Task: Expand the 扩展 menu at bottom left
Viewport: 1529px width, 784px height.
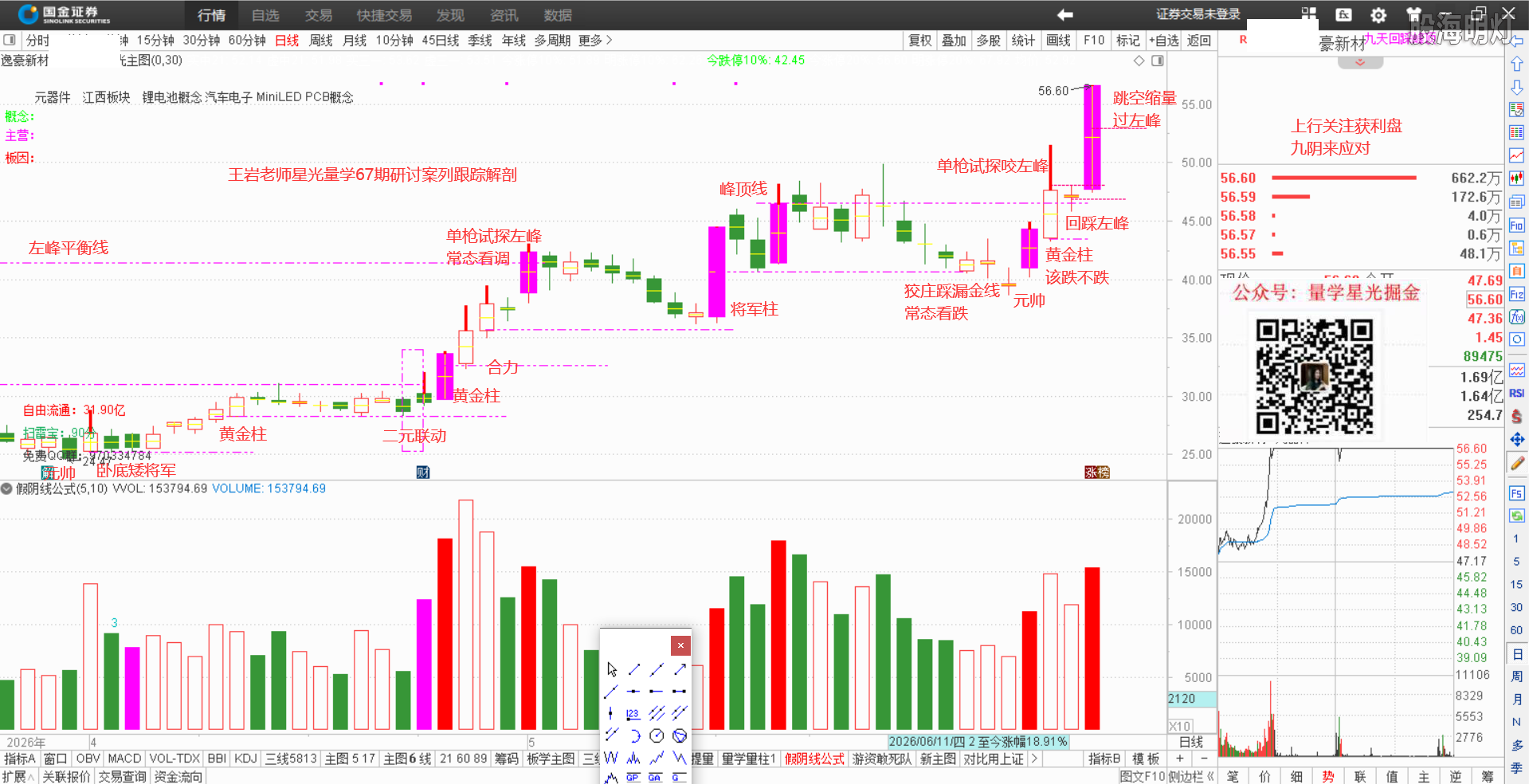Action: (18, 776)
